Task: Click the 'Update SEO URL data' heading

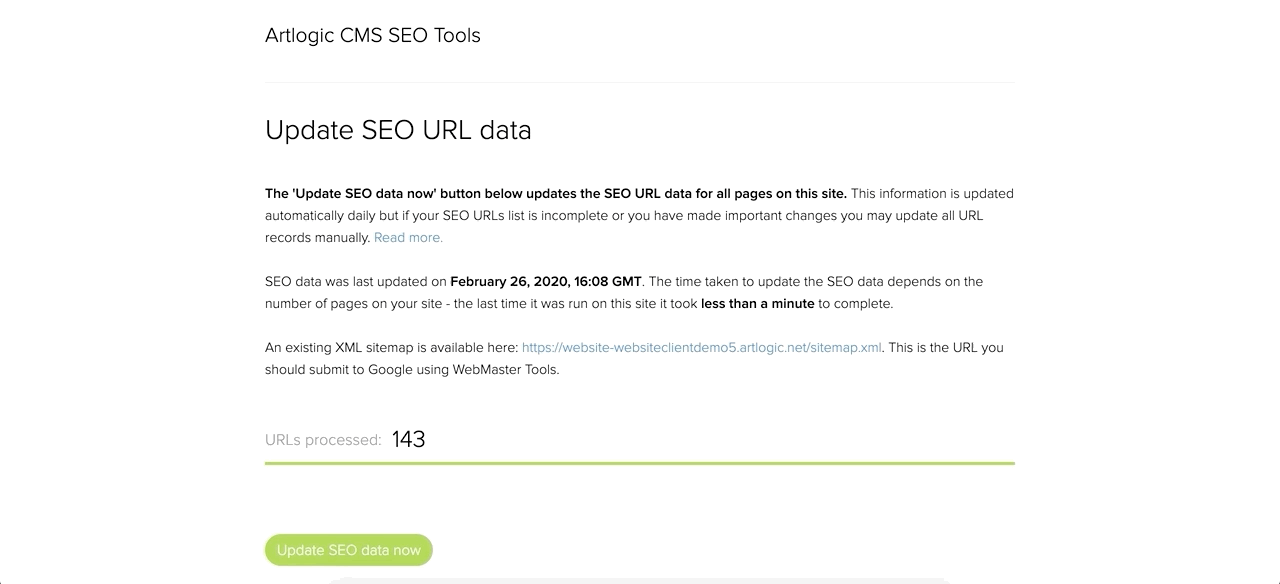Action: click(x=398, y=130)
